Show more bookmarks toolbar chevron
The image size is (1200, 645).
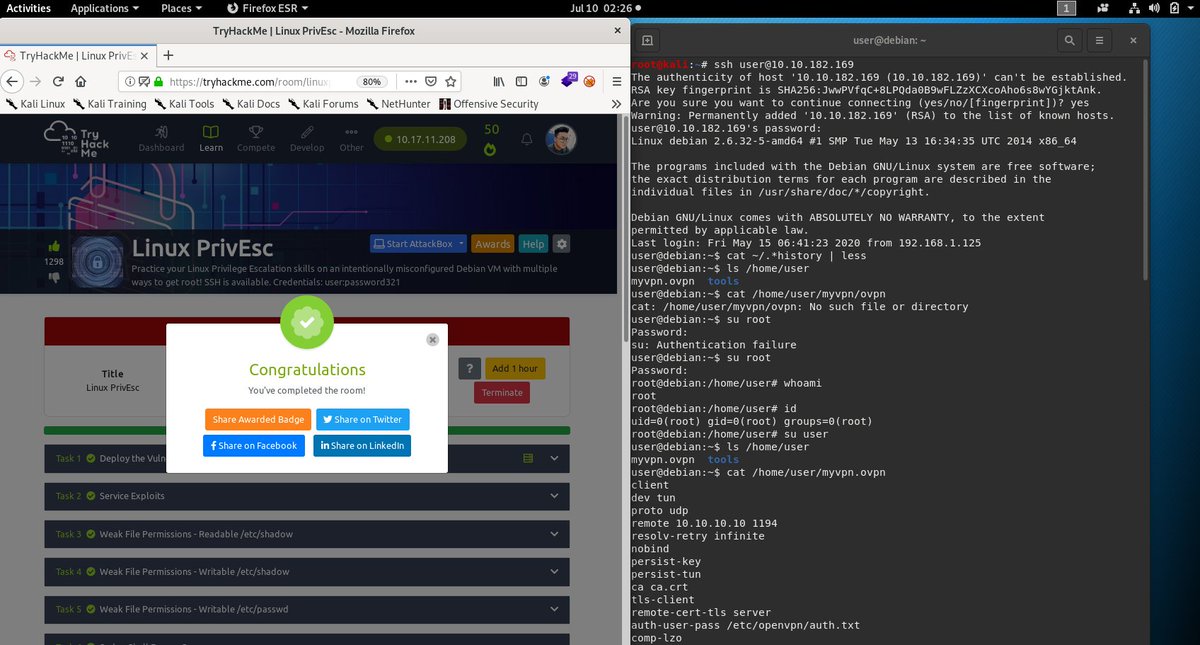[615, 104]
